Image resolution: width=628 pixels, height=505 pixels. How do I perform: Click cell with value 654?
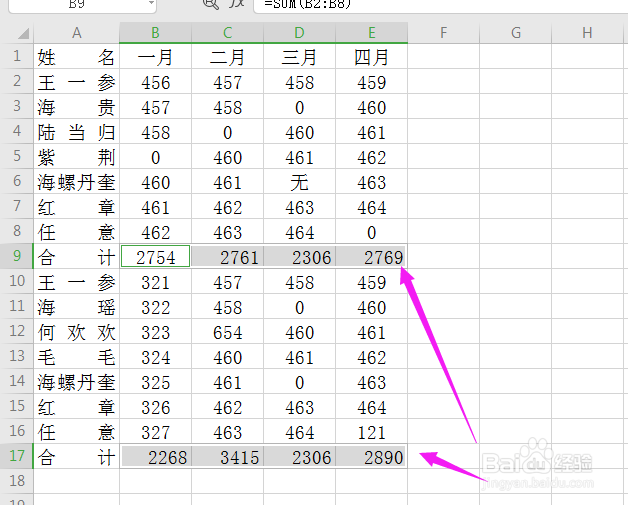[x=227, y=332]
